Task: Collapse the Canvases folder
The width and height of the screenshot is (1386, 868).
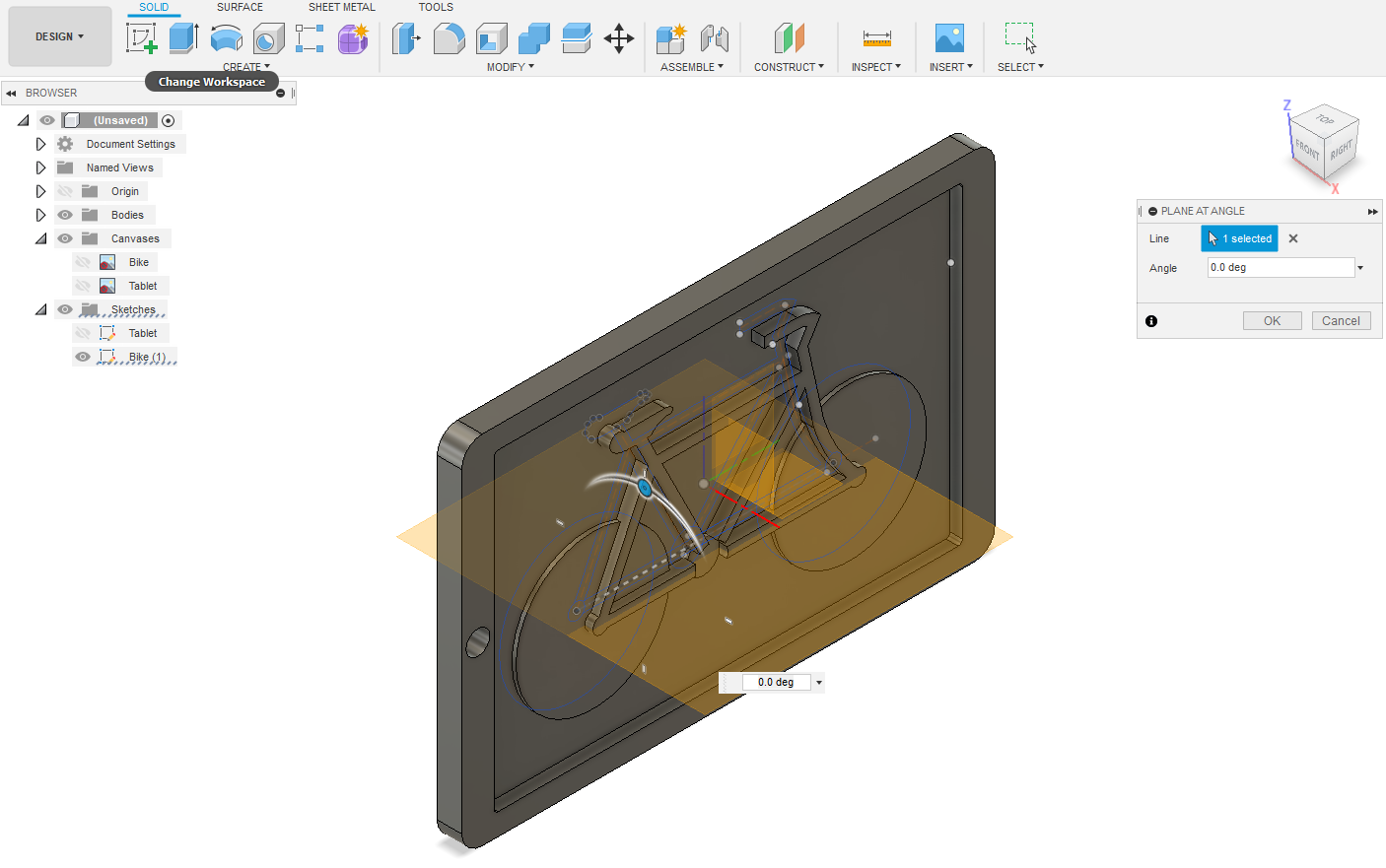Action: point(40,238)
